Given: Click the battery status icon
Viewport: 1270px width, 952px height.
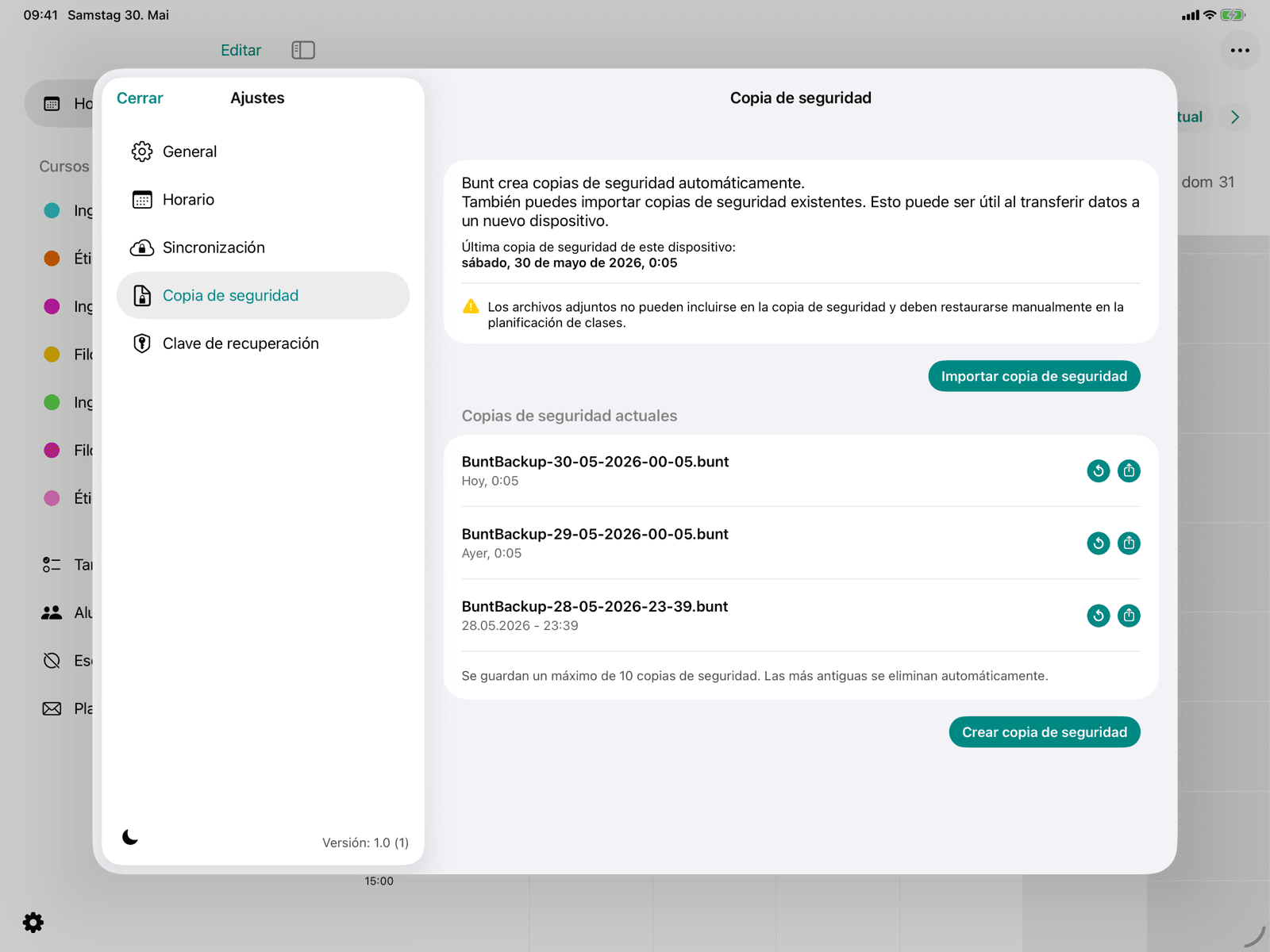Looking at the screenshot, I should click(1233, 15).
